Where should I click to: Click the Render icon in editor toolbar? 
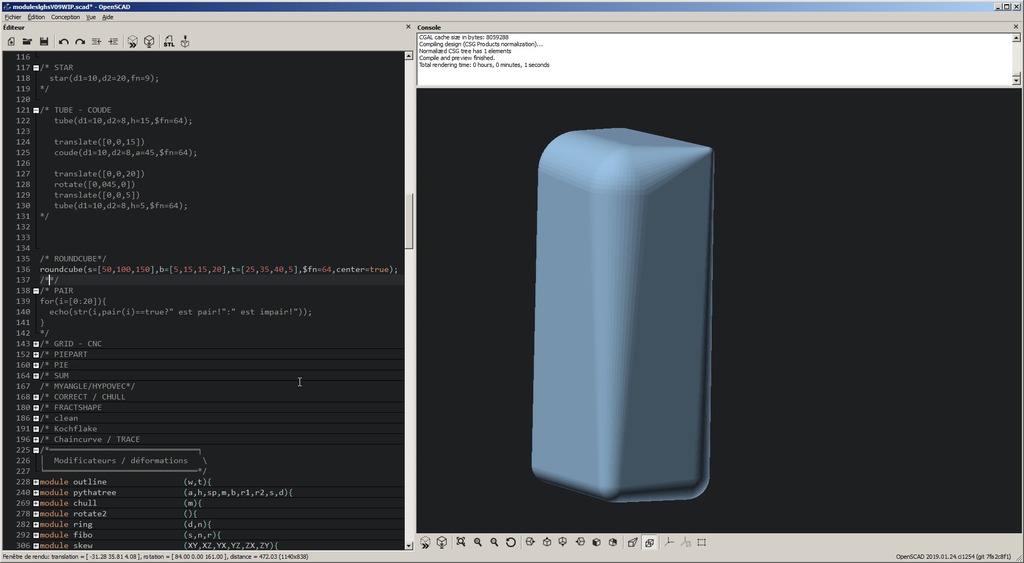pyautogui.click(x=149, y=42)
